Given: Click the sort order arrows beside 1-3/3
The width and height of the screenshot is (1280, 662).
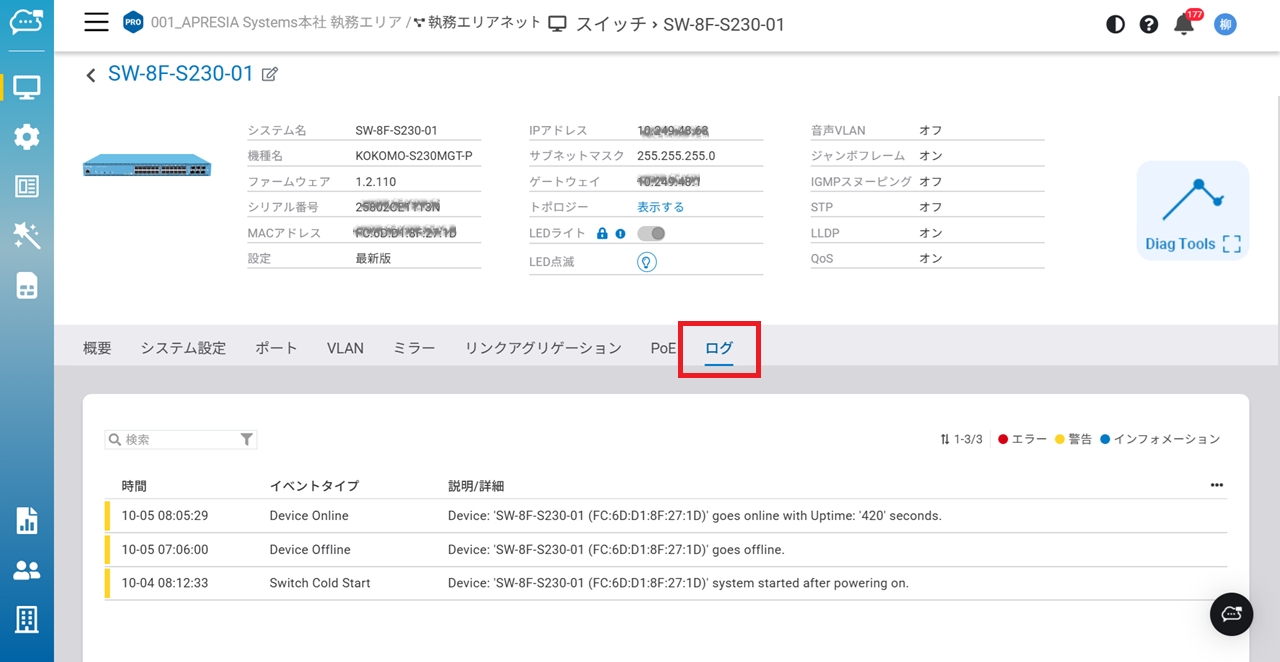Looking at the screenshot, I should (x=945, y=440).
